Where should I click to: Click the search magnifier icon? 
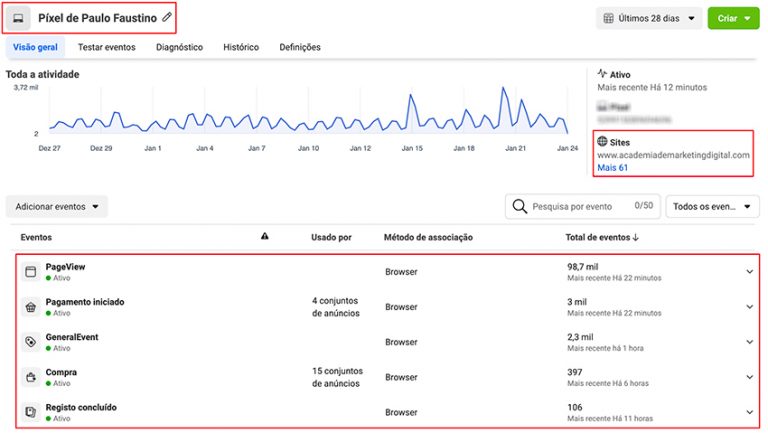pyautogui.click(x=519, y=206)
